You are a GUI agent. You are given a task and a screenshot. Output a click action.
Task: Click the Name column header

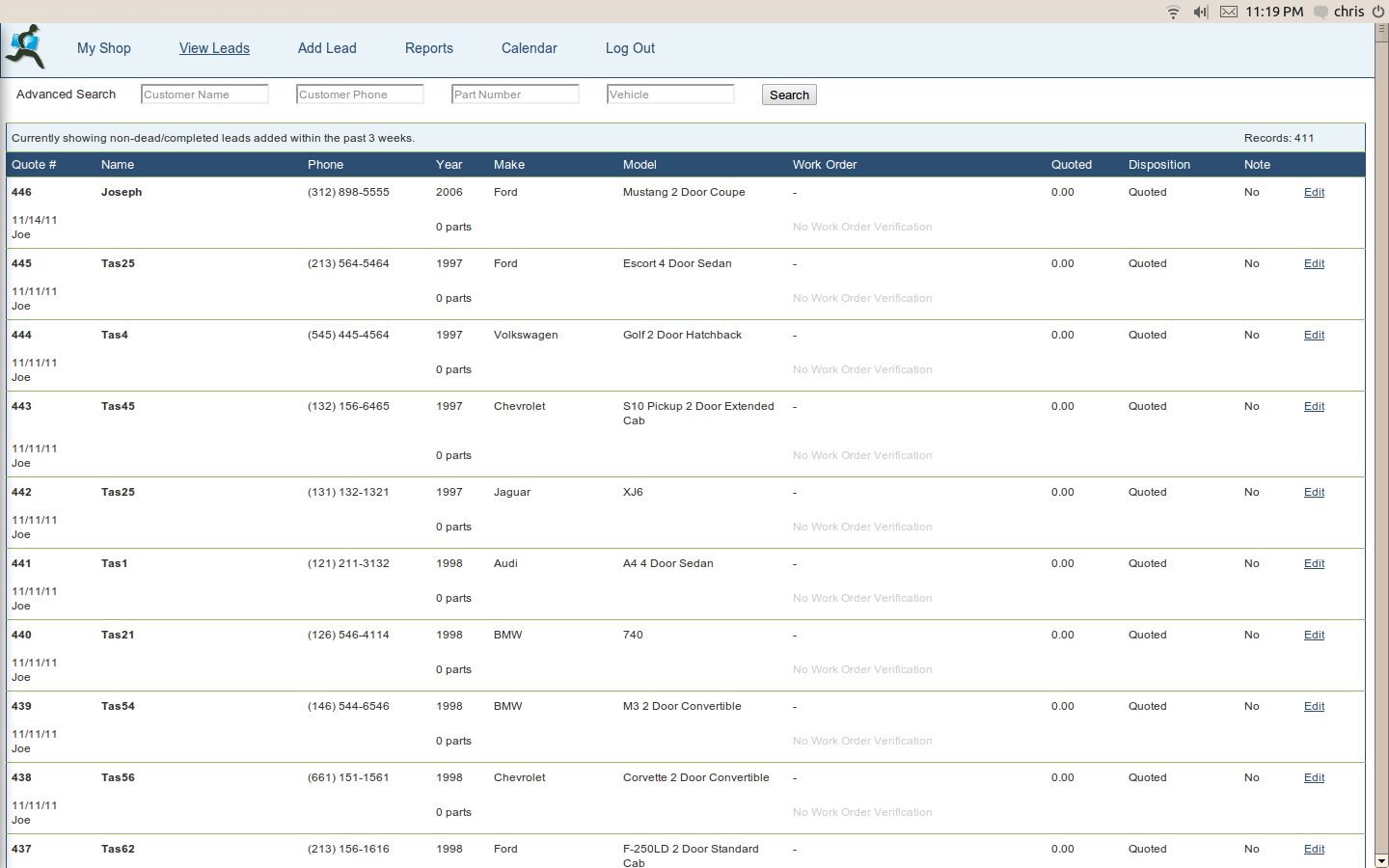(x=118, y=165)
